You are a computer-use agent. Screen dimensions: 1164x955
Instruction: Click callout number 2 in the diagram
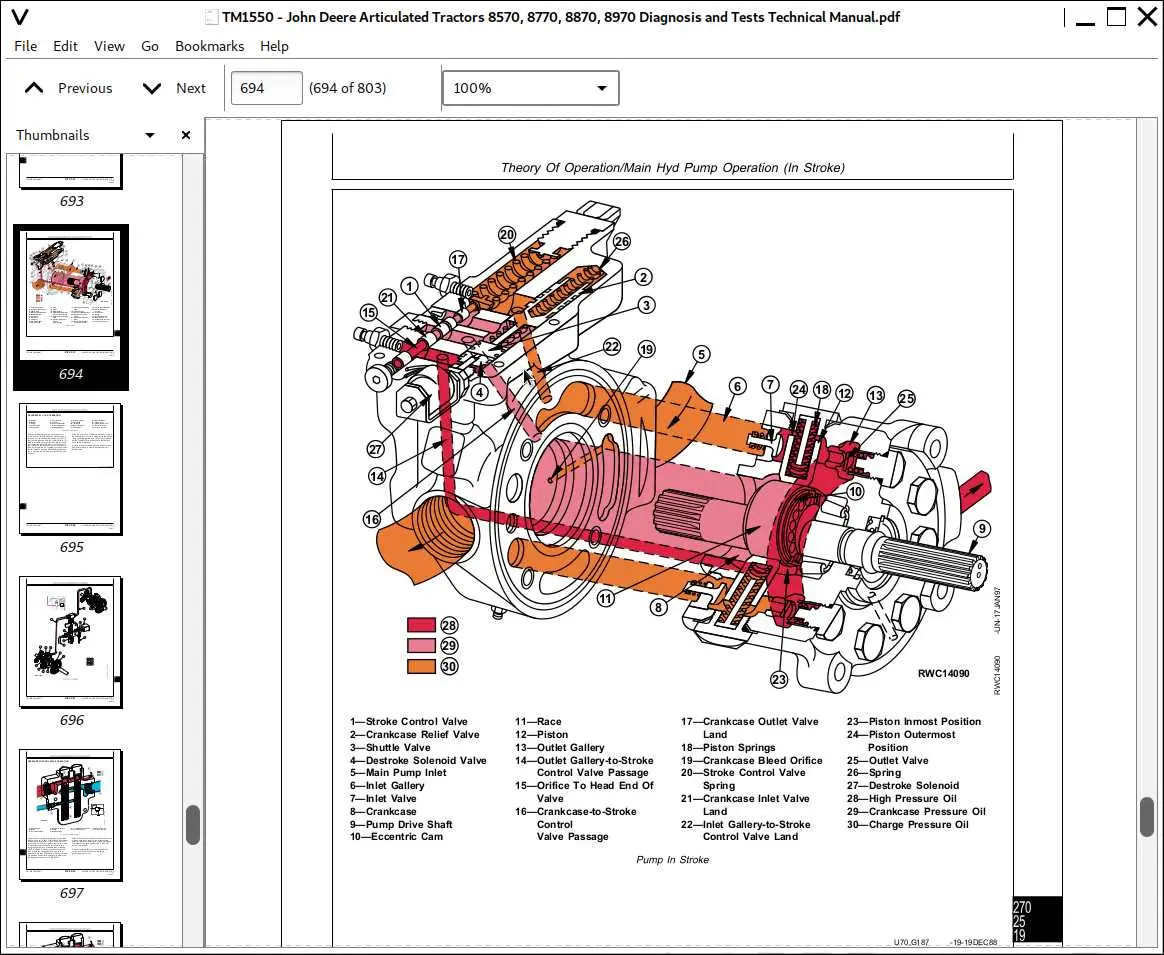643,277
